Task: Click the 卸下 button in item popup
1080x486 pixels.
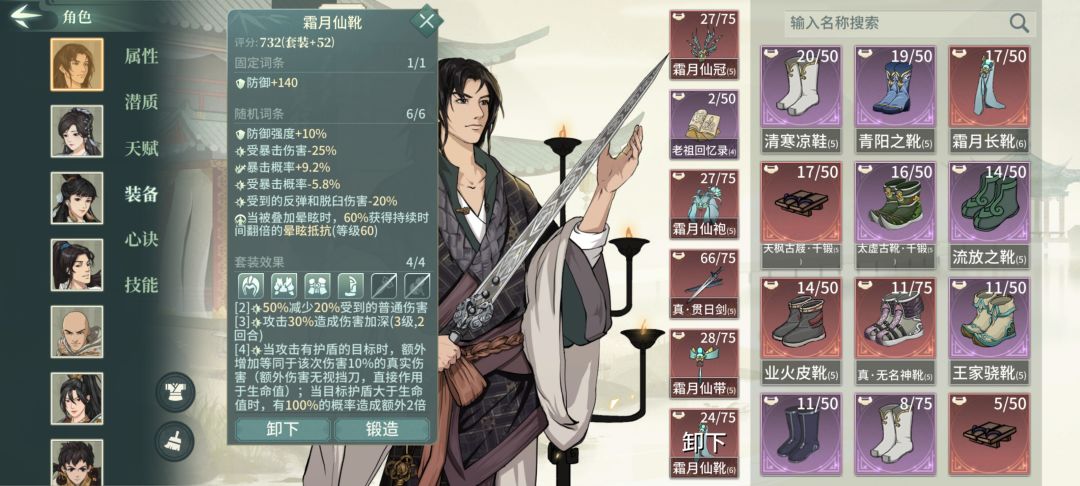Action: (282, 430)
